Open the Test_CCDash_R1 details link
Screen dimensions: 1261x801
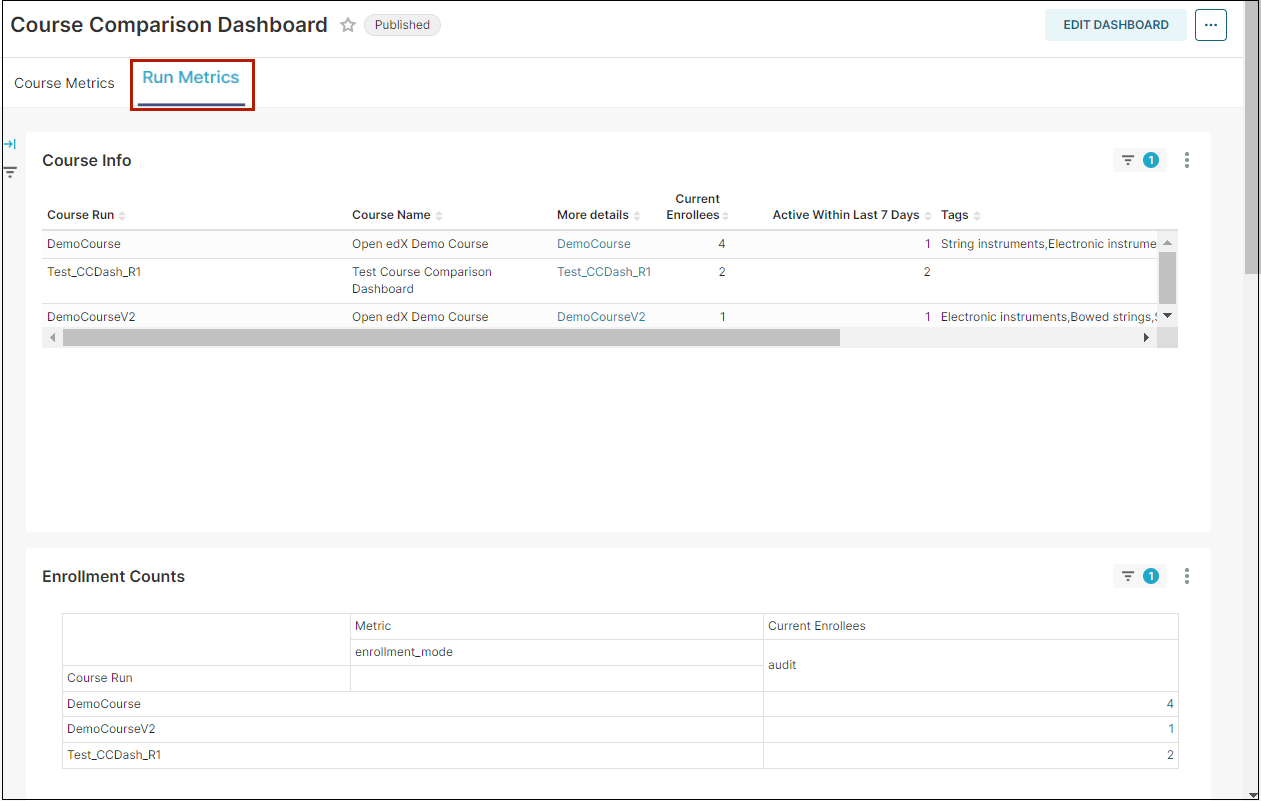tap(604, 272)
